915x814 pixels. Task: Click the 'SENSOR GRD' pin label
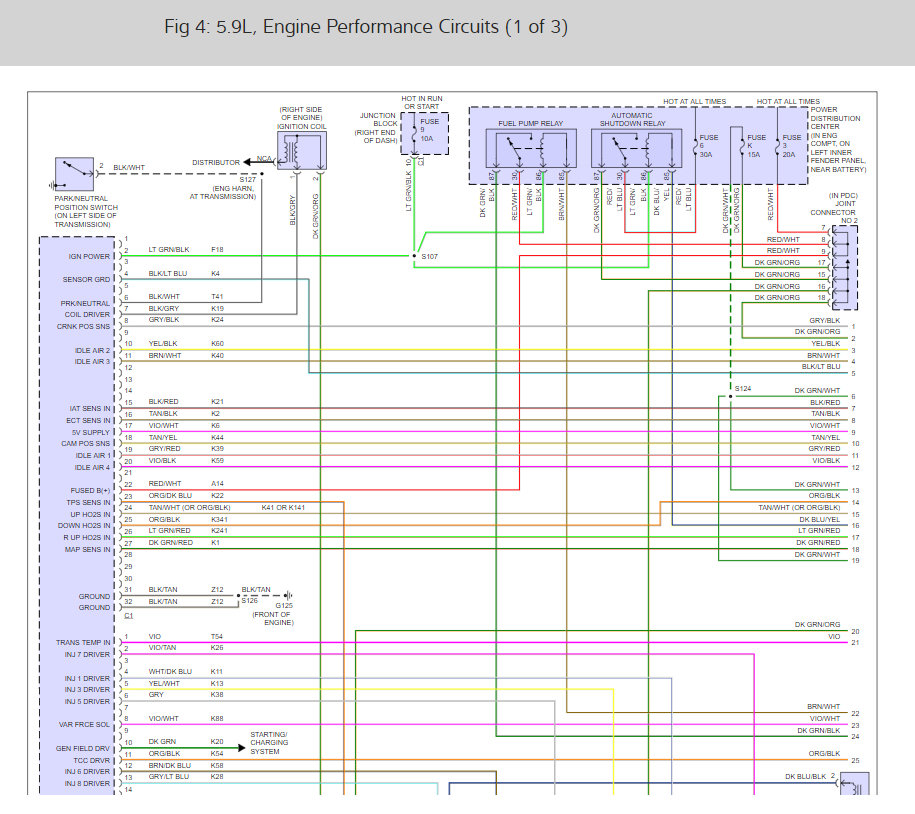(86, 280)
